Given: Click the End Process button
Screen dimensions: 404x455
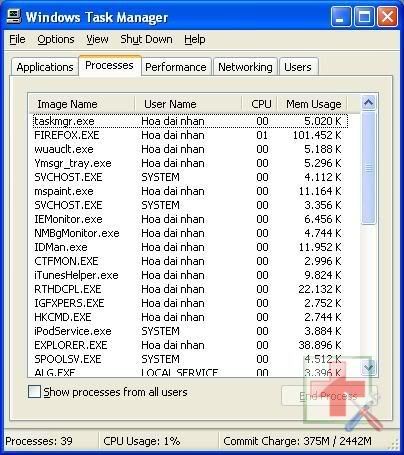Looking at the screenshot, I should pyautogui.click(x=328, y=396).
